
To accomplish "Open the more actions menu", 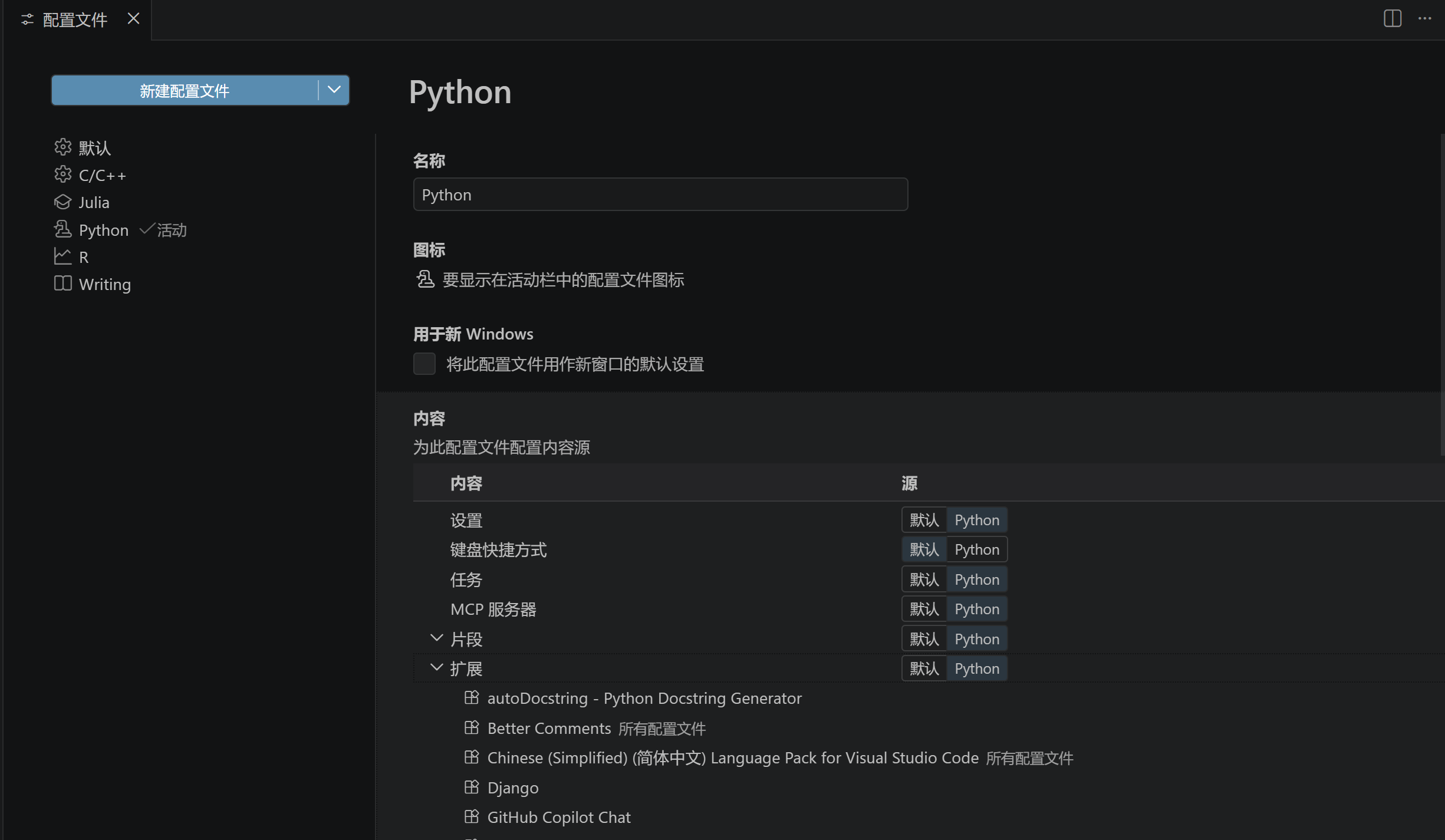I will (1424, 19).
